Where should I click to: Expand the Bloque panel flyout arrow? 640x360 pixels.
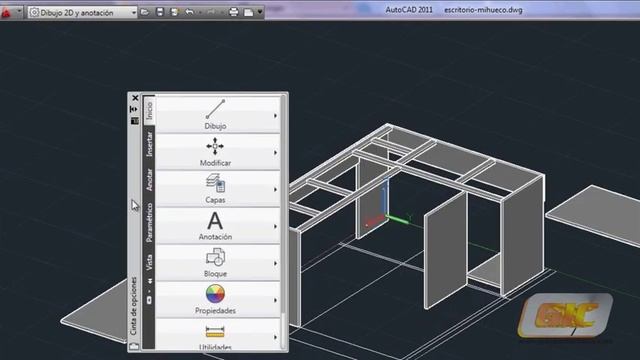click(276, 263)
